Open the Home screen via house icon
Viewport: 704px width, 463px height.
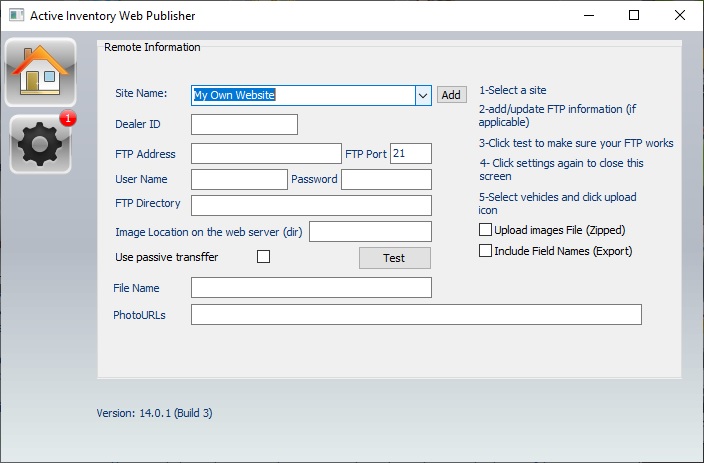pyautogui.click(x=40, y=72)
